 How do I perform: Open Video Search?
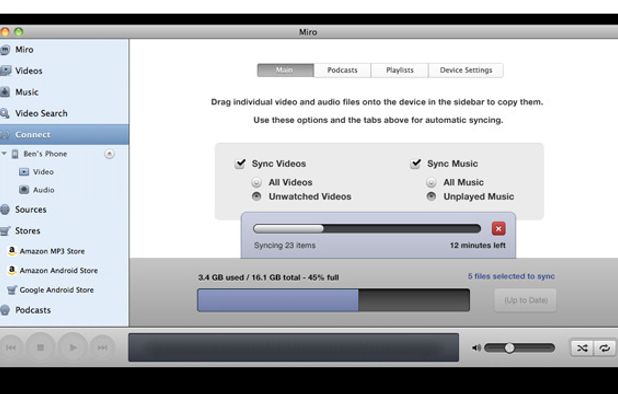63,113
